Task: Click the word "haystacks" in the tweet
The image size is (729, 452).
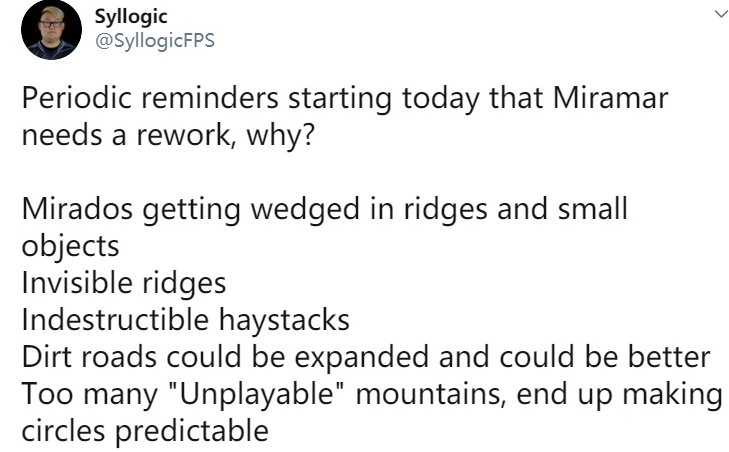Action: [284, 319]
